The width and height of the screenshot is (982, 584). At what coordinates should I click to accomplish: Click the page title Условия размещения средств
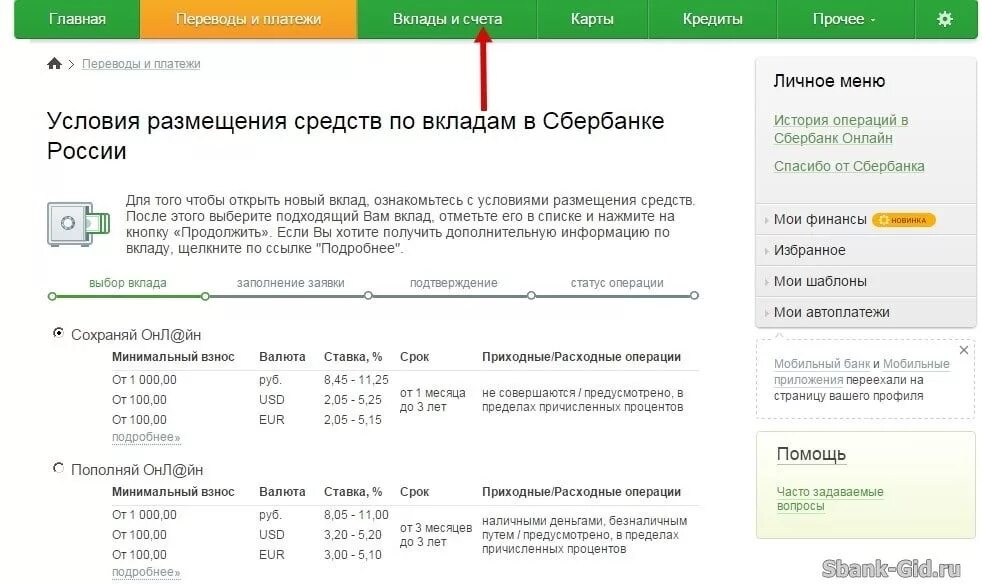pos(355,135)
